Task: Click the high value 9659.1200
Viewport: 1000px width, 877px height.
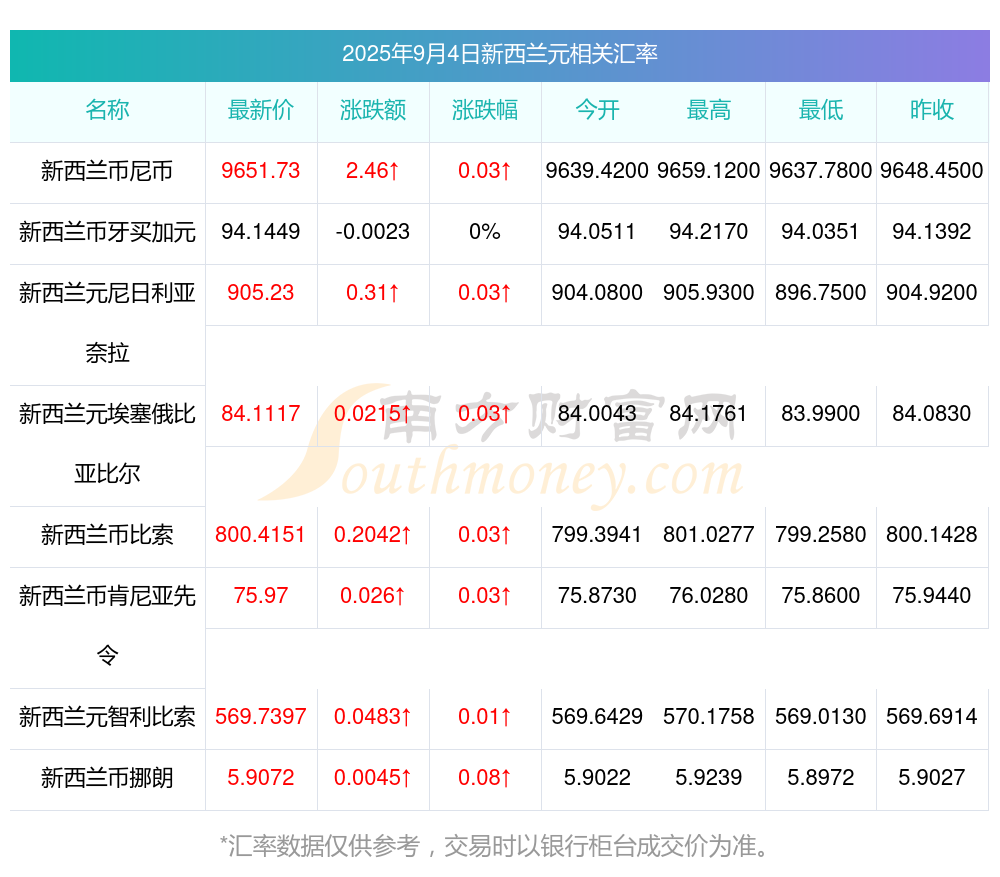Action: click(709, 171)
